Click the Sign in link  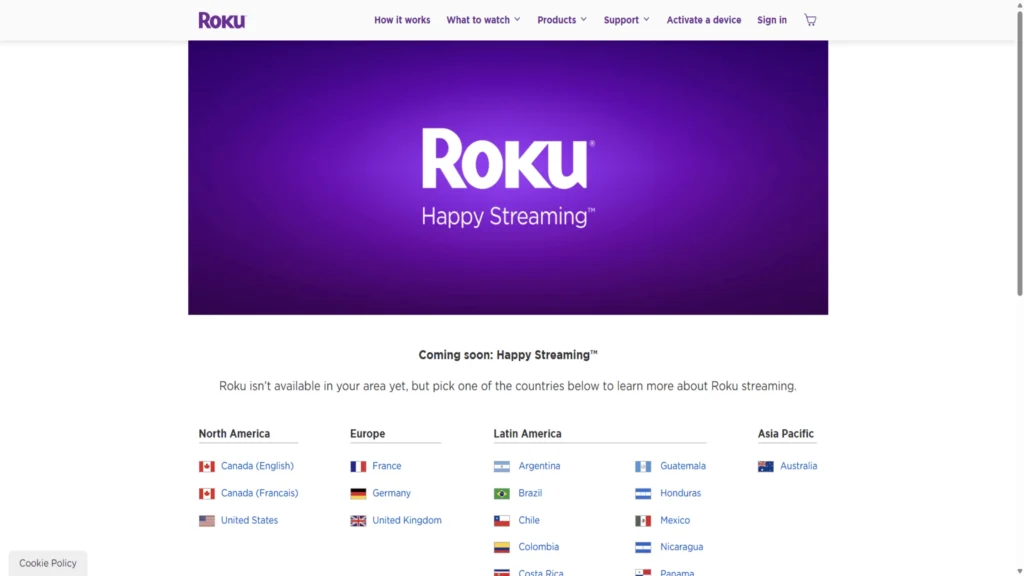point(771,19)
